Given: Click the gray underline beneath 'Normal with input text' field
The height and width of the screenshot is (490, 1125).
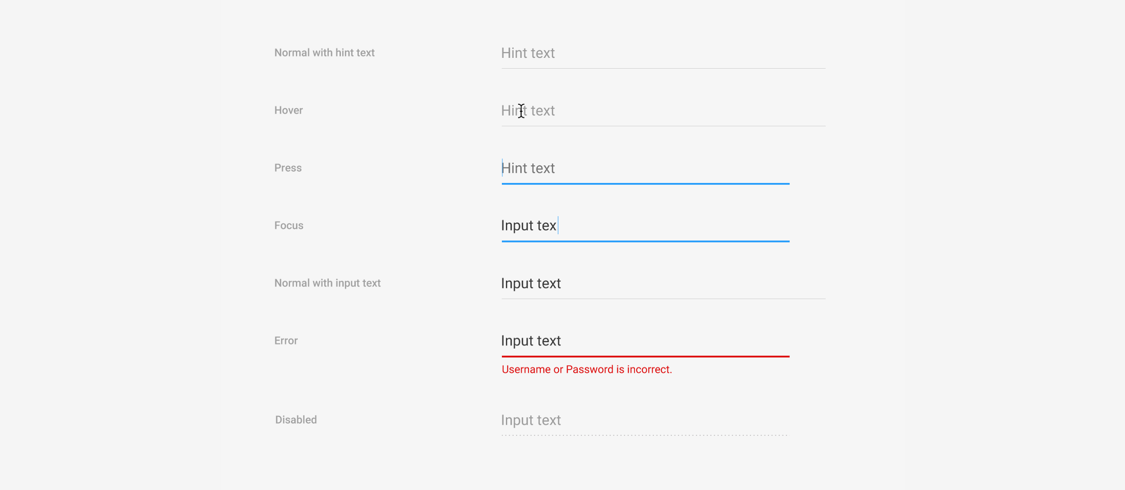Looking at the screenshot, I should (662, 298).
